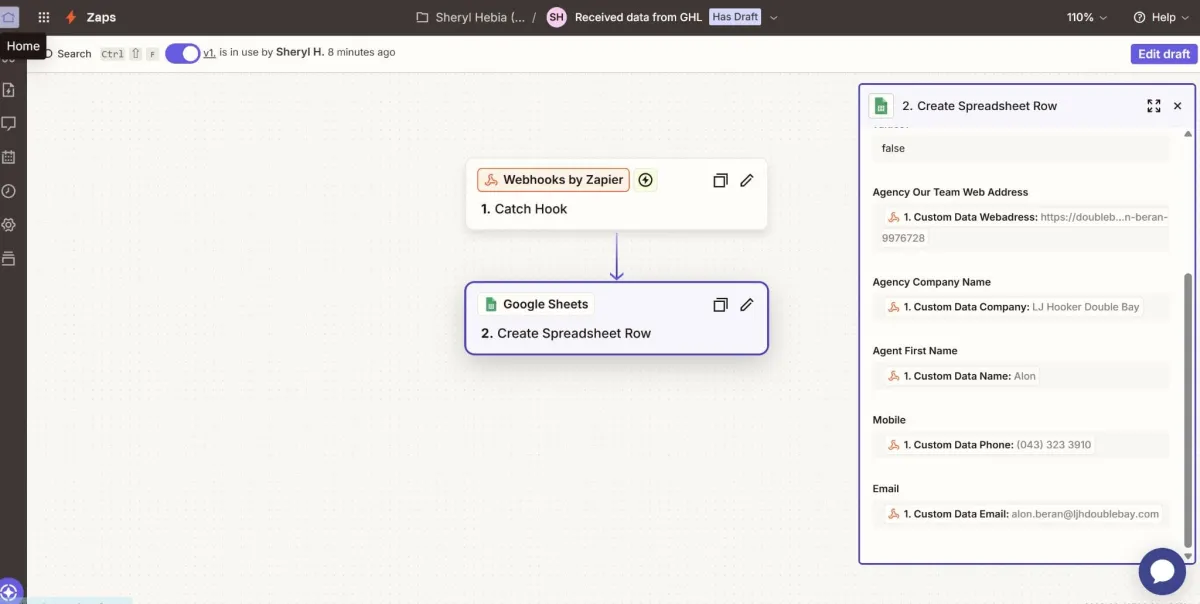
Task: Click the Help question mark icon
Action: point(1139,17)
